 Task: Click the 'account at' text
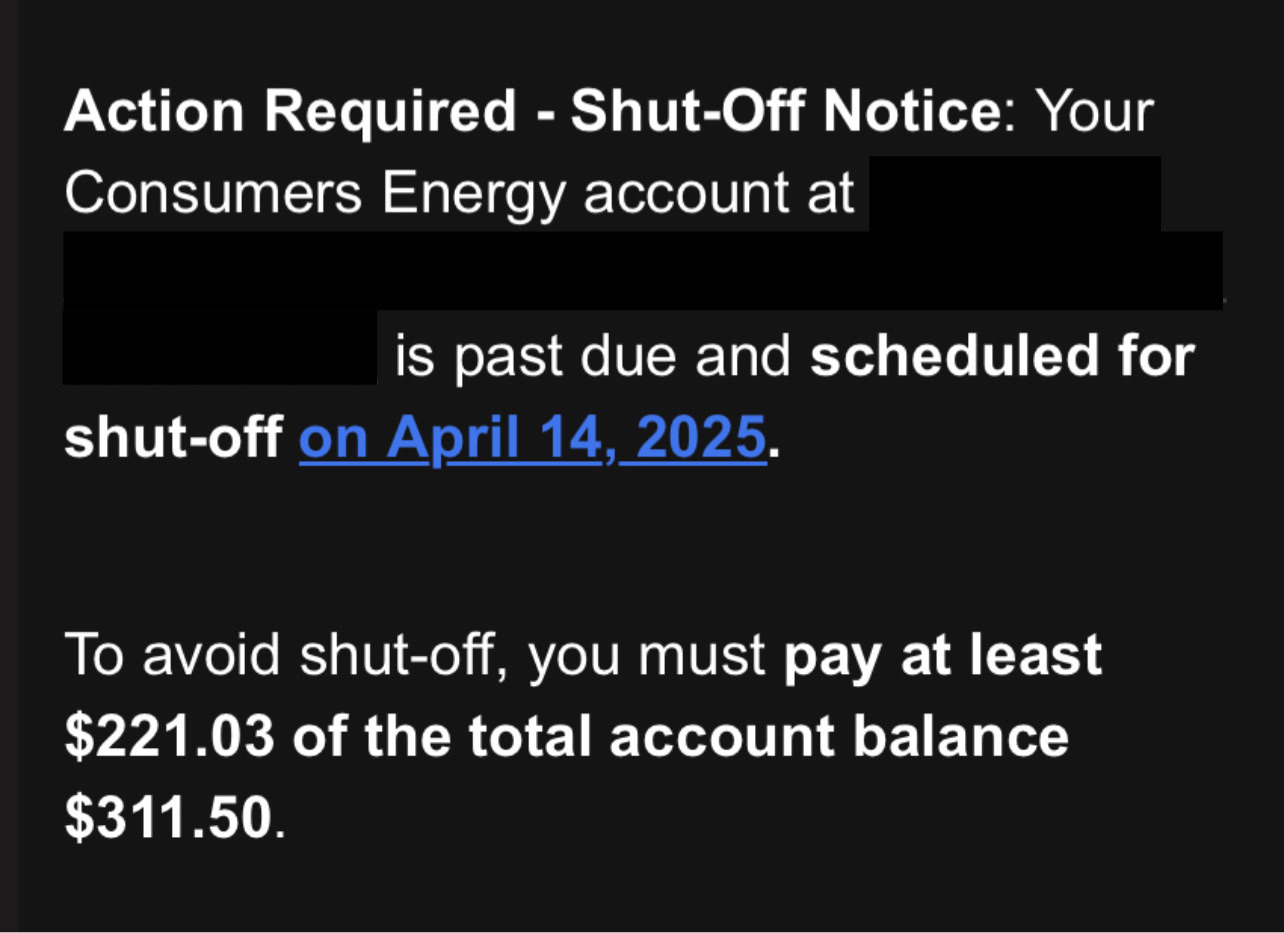pyautogui.click(x=719, y=193)
